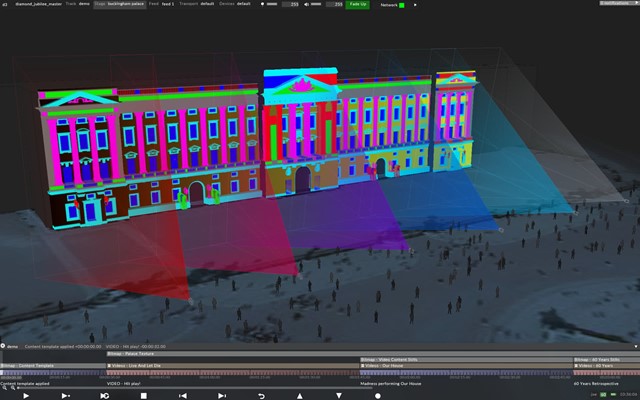640x400 pixels.
Task: Select the Bitmap - Palace Texture layer
Action: tap(371, 354)
